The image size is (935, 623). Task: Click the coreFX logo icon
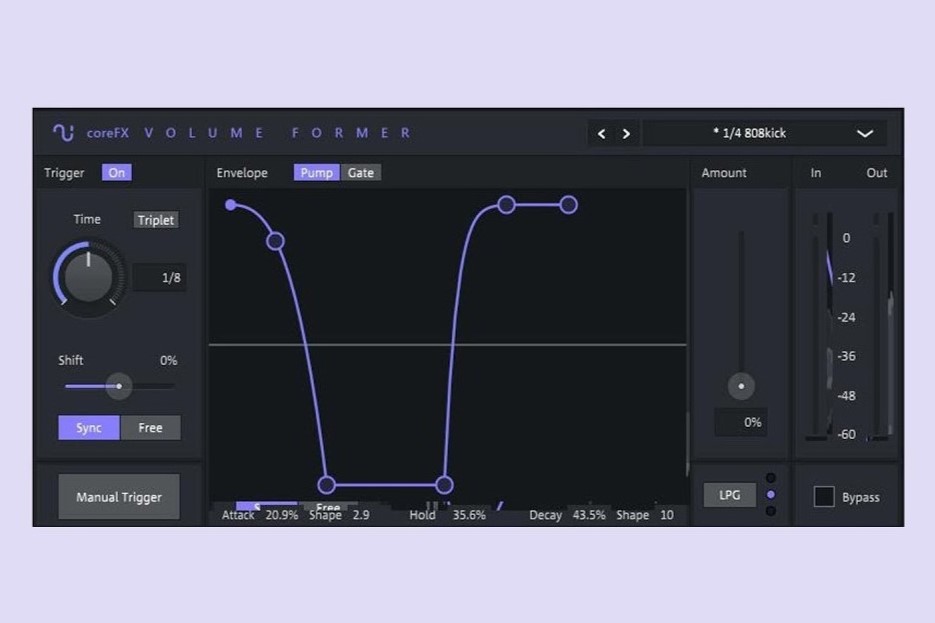[64, 132]
